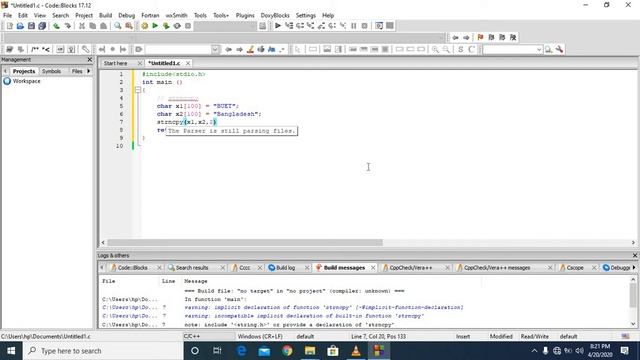Toggle bookmark with the flag icon

tap(480, 38)
